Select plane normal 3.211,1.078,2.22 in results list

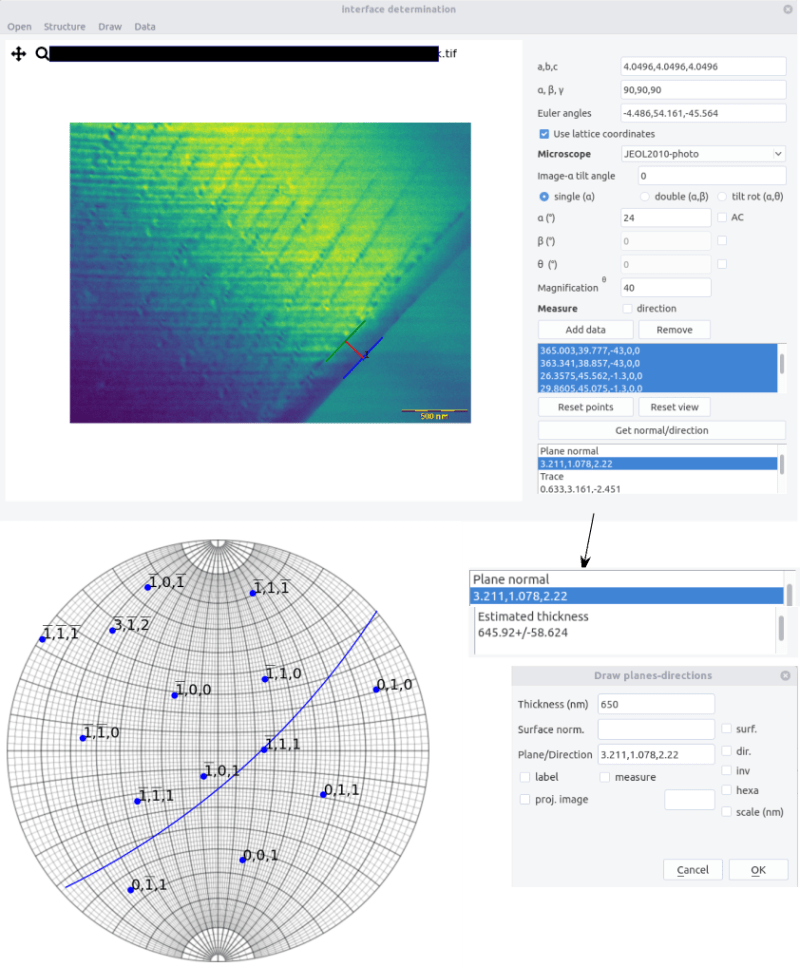pyautogui.click(x=657, y=464)
